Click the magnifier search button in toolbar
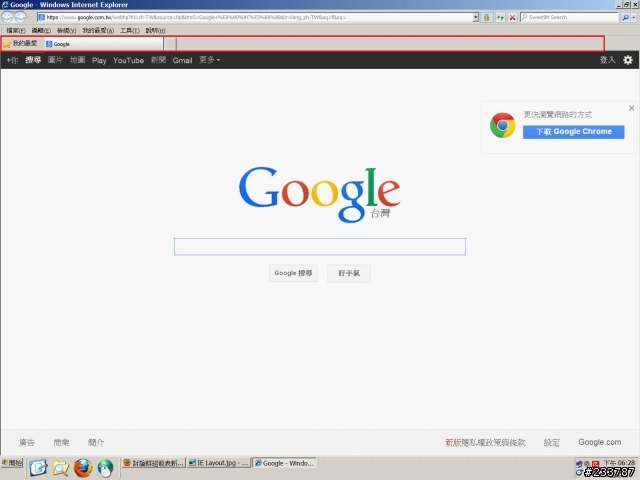The height and width of the screenshot is (480, 640). point(625,17)
